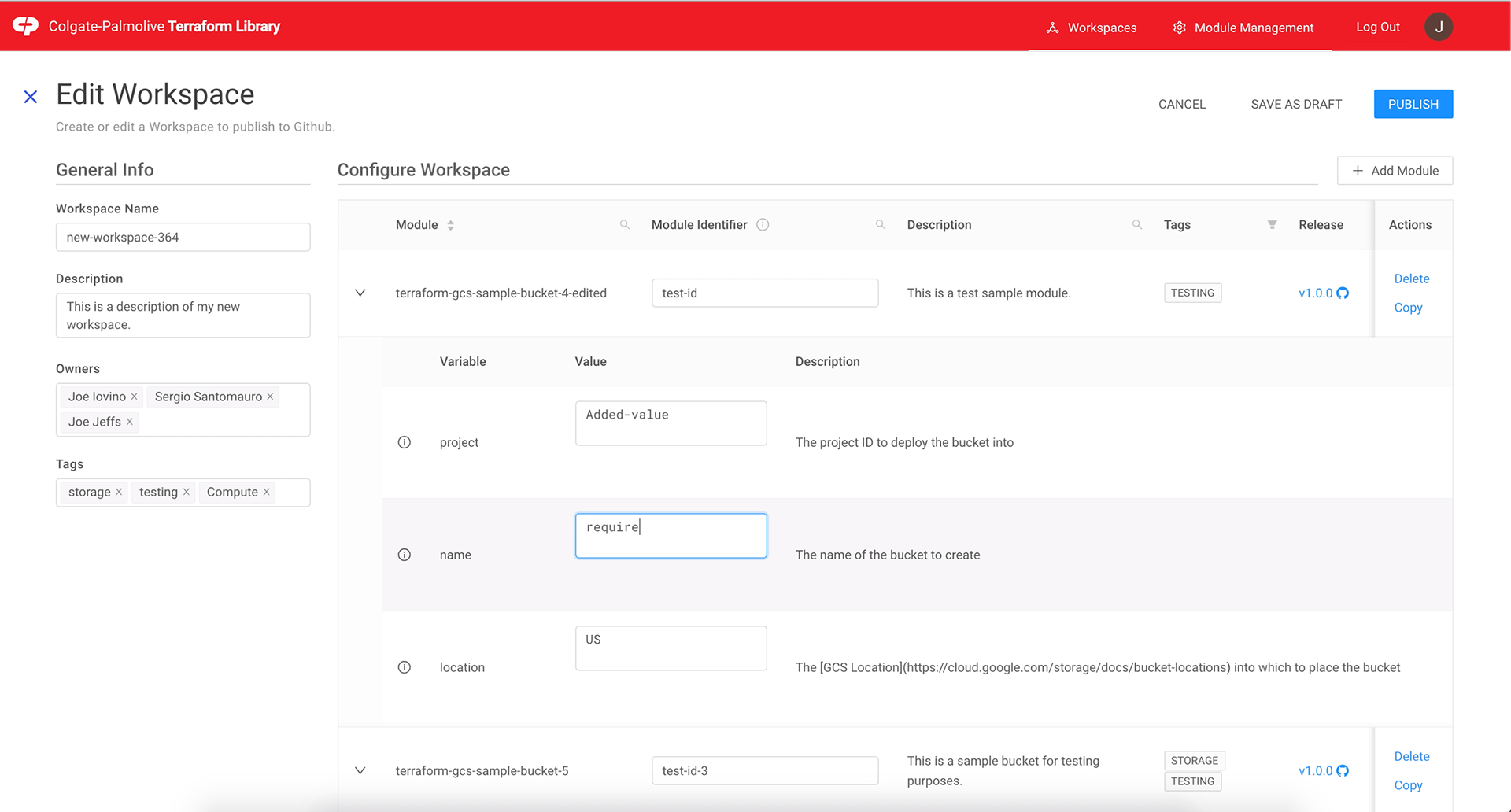Open Module Identifier info tooltip icon
The width and height of the screenshot is (1511, 812).
pos(763,225)
